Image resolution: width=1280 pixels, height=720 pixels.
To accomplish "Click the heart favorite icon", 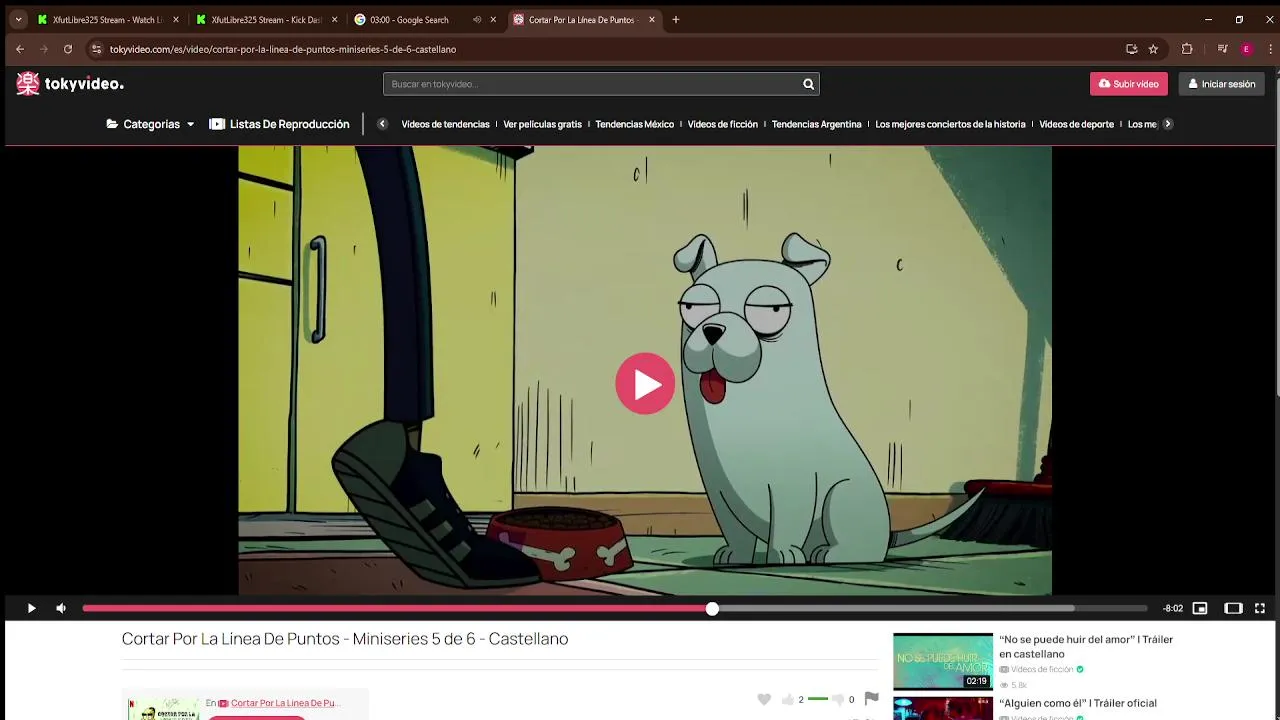I will coord(764,699).
